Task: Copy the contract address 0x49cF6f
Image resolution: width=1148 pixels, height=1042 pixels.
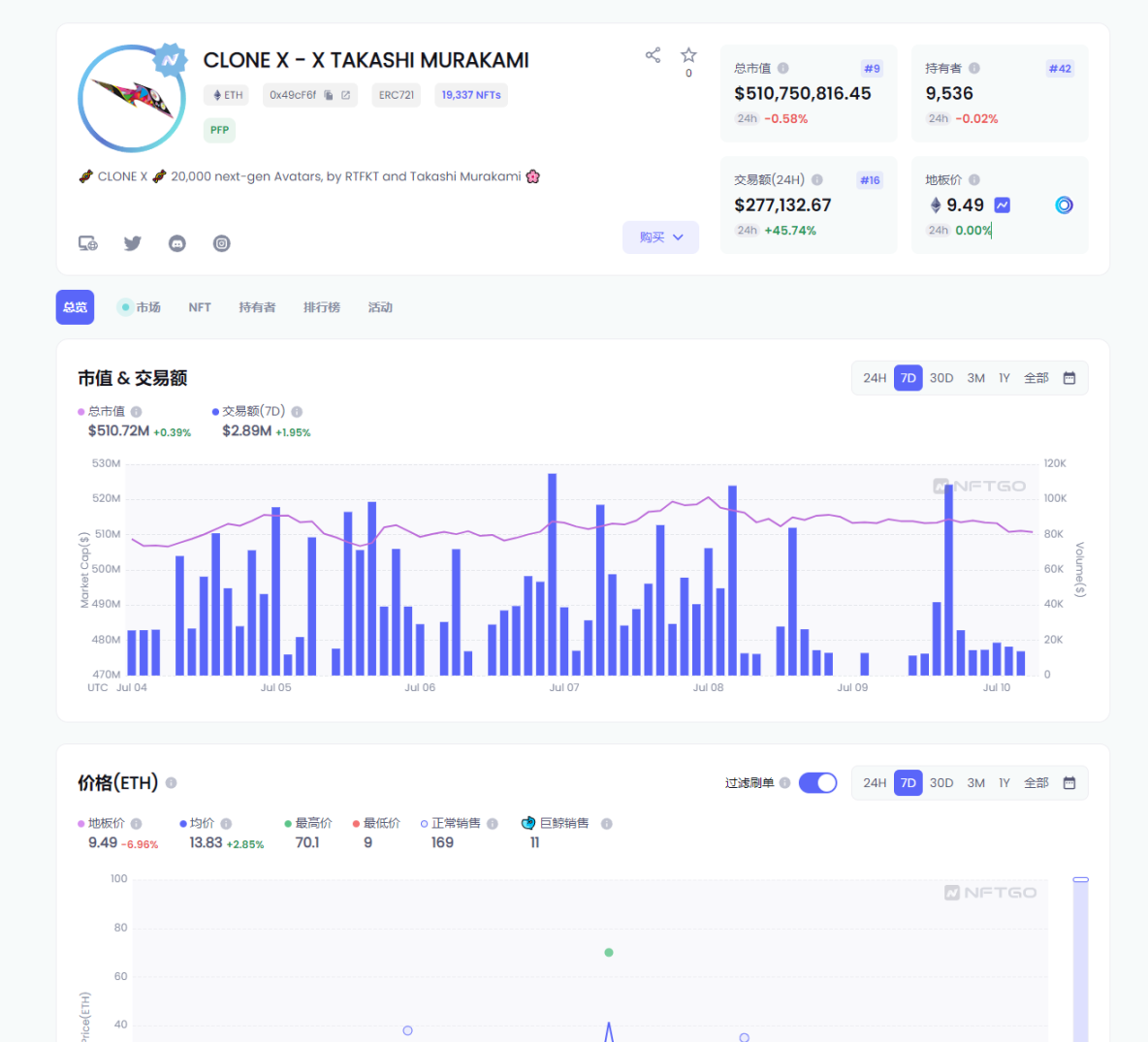Action: tap(329, 95)
